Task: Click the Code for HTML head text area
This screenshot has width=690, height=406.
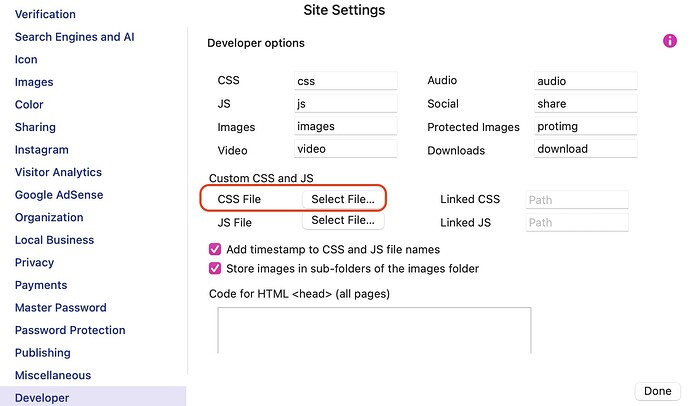Action: tap(374, 330)
